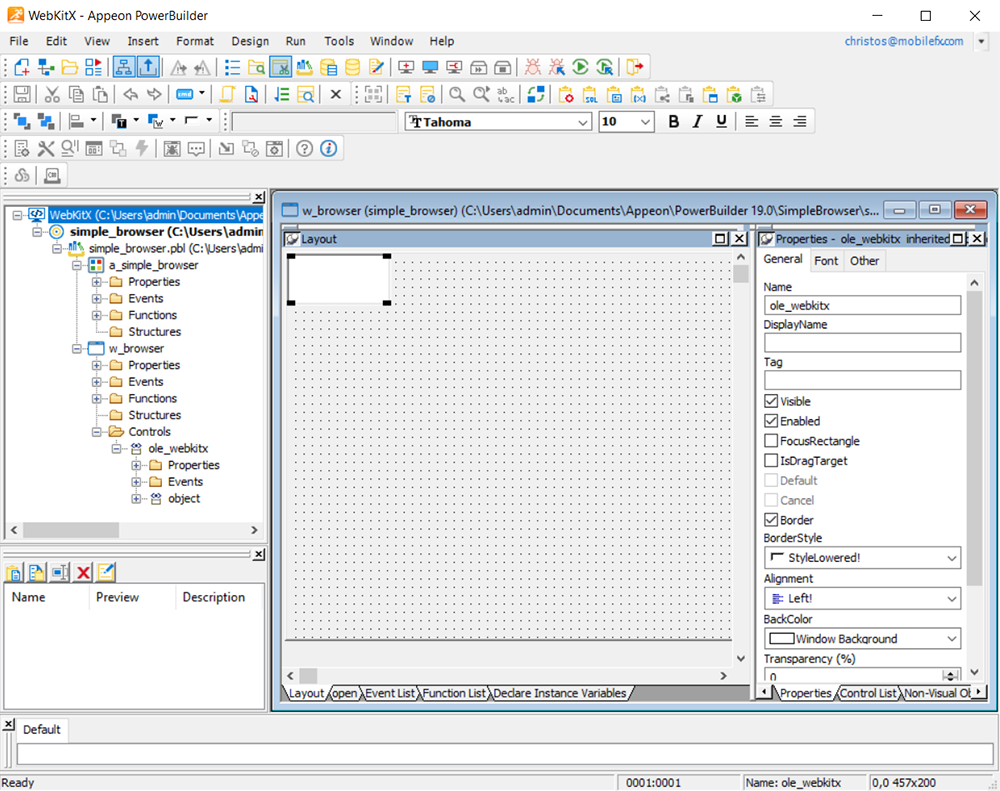The width and height of the screenshot is (1000, 791).
Task: Select the Default output tab
Action: tap(41, 729)
